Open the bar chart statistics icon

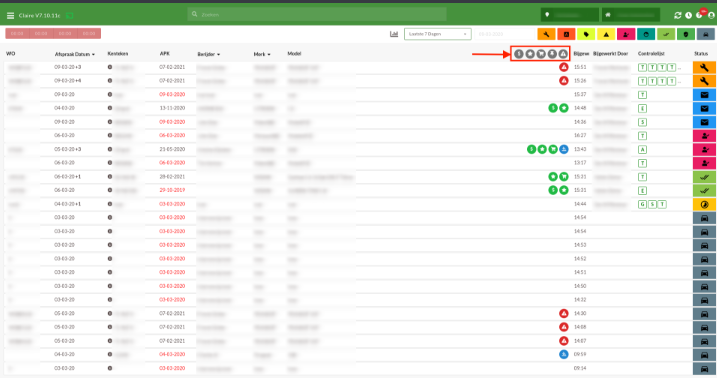pos(394,34)
